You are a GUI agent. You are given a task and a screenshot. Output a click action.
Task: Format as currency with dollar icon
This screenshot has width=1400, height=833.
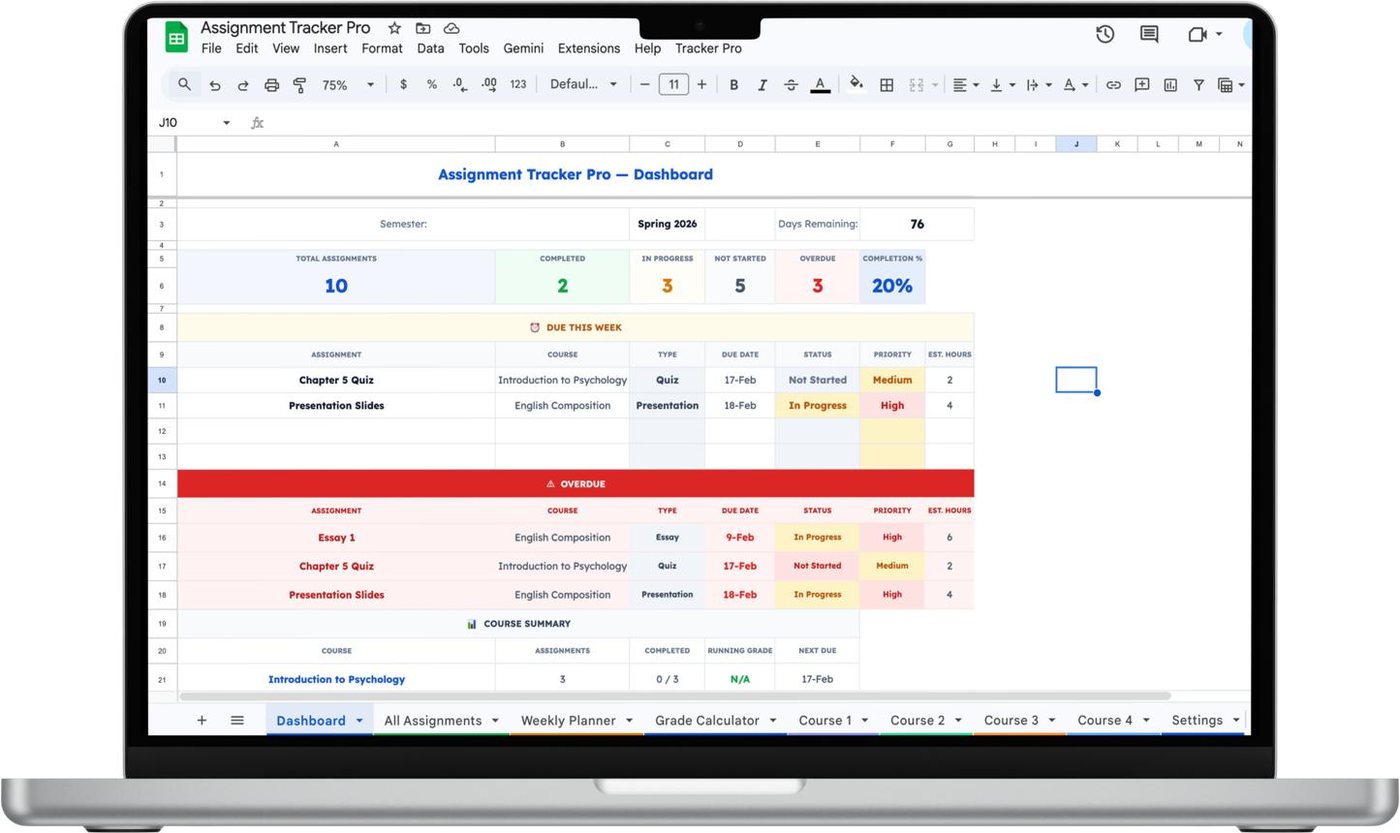(x=403, y=85)
